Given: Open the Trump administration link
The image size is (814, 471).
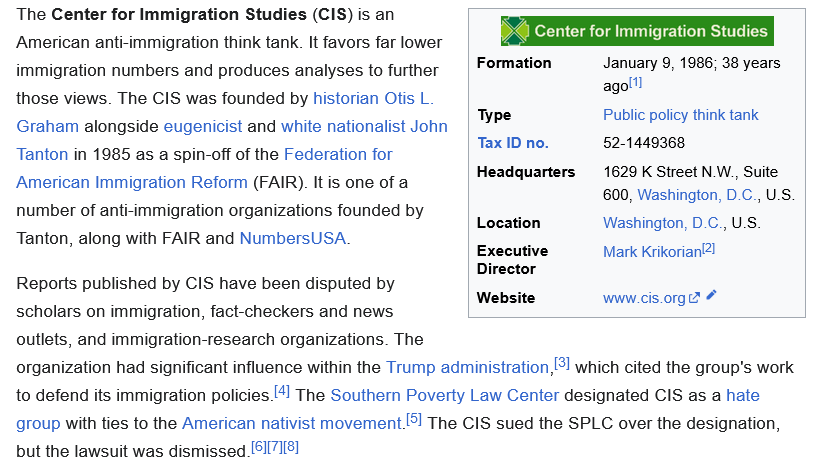Looking at the screenshot, I should [467, 367].
